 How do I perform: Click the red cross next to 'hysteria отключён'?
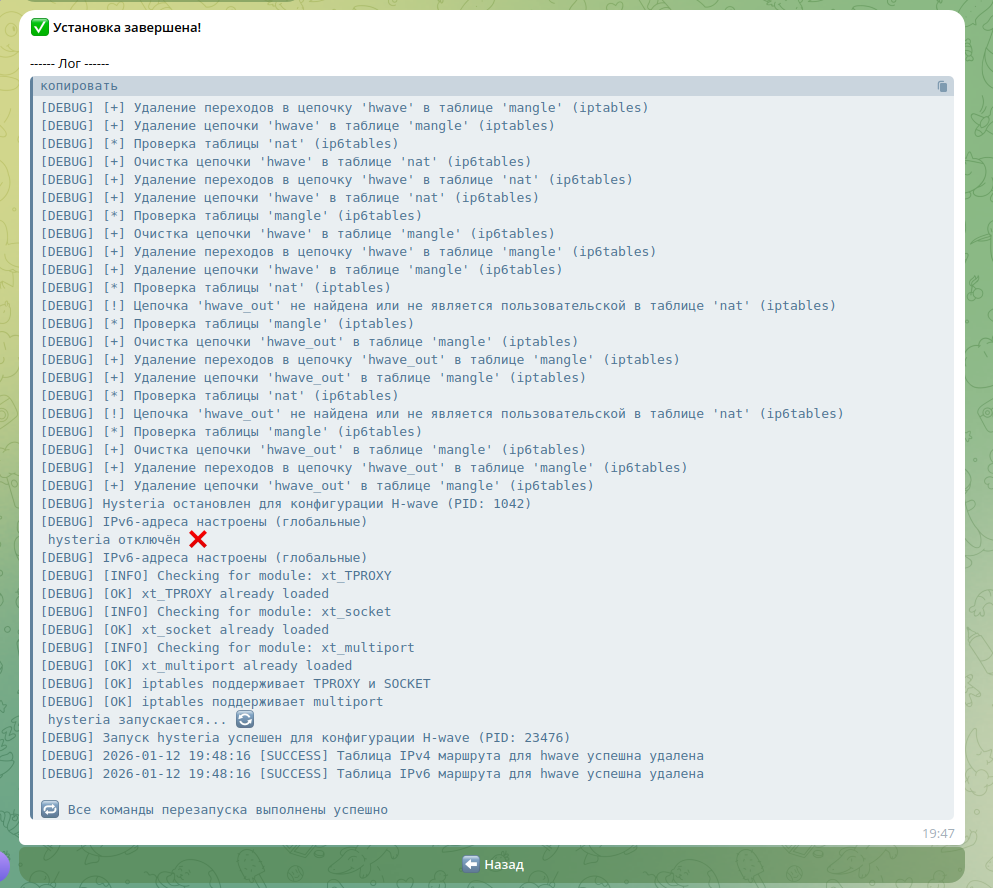coord(198,539)
